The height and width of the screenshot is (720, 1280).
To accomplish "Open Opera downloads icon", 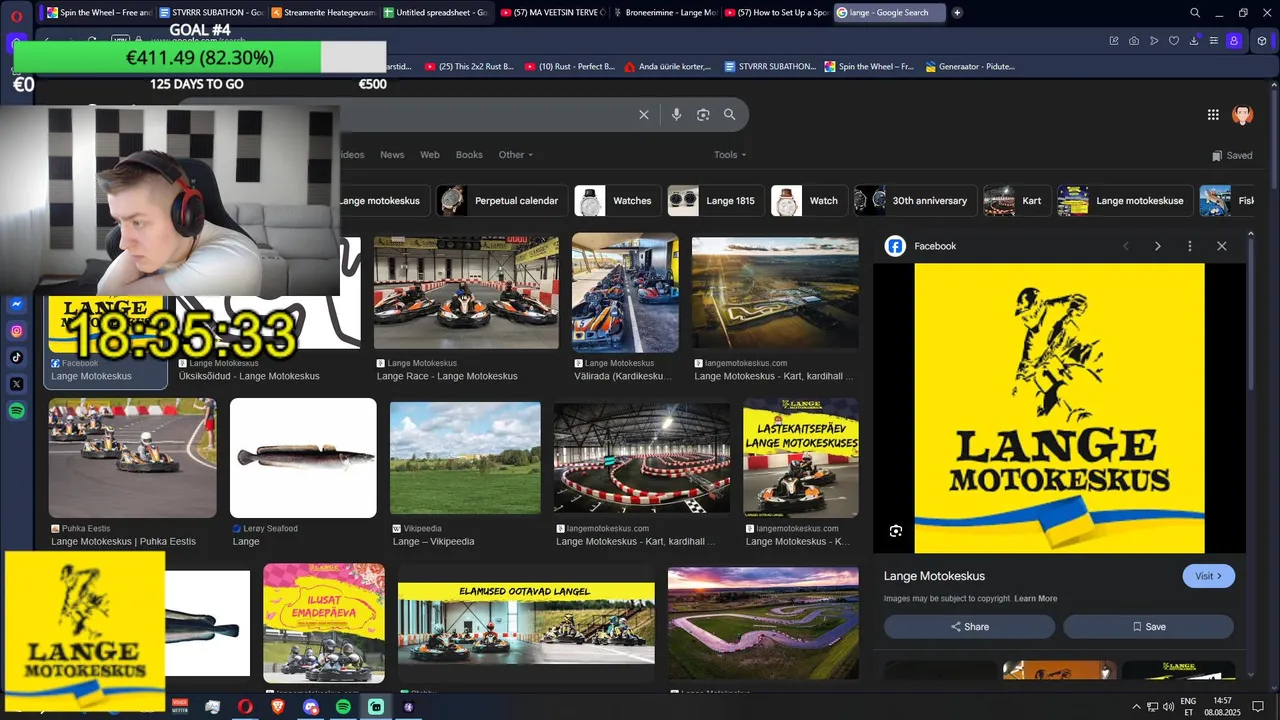I will (x=1194, y=41).
